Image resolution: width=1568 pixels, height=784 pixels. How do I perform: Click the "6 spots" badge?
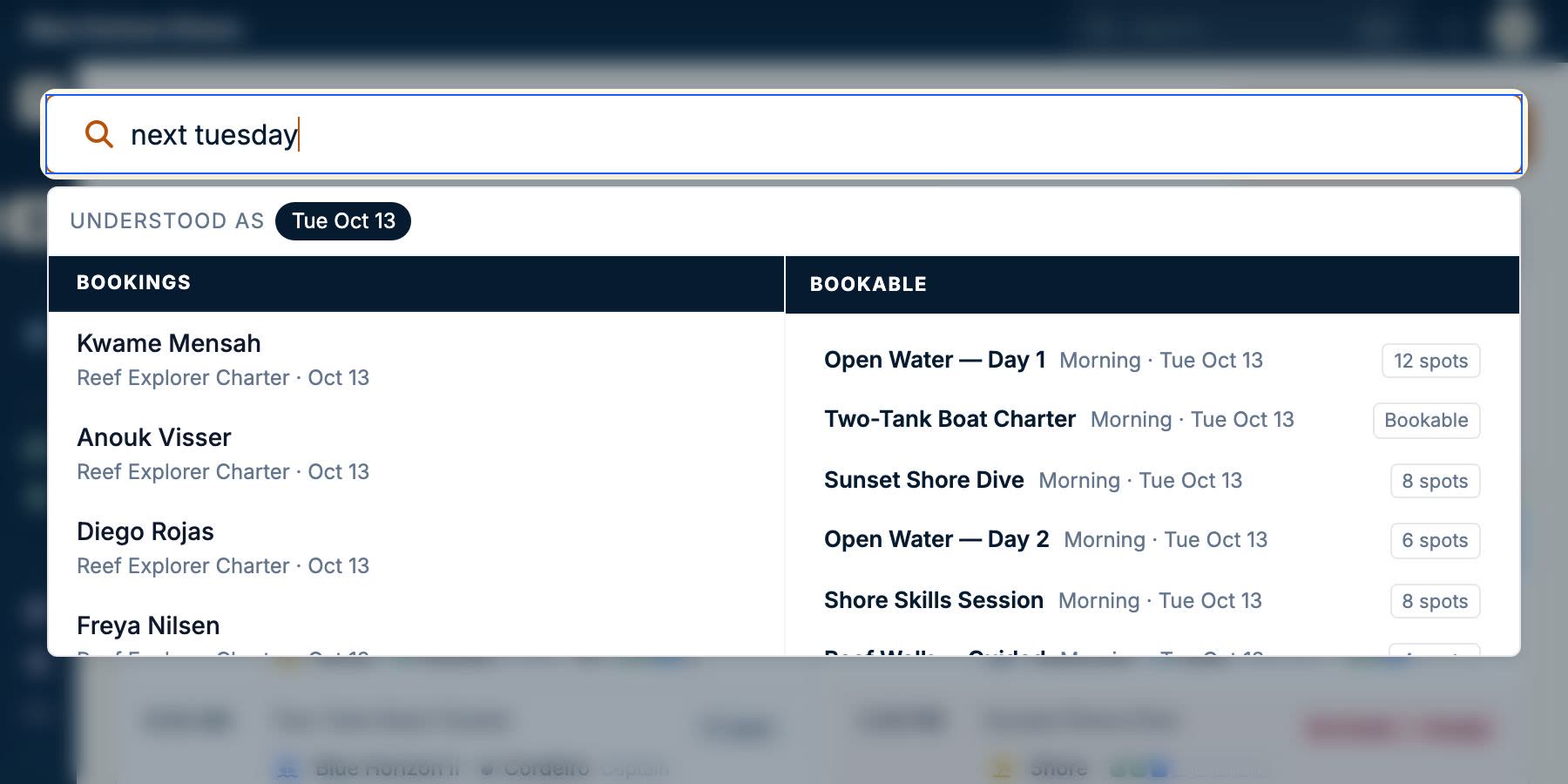click(x=1435, y=540)
